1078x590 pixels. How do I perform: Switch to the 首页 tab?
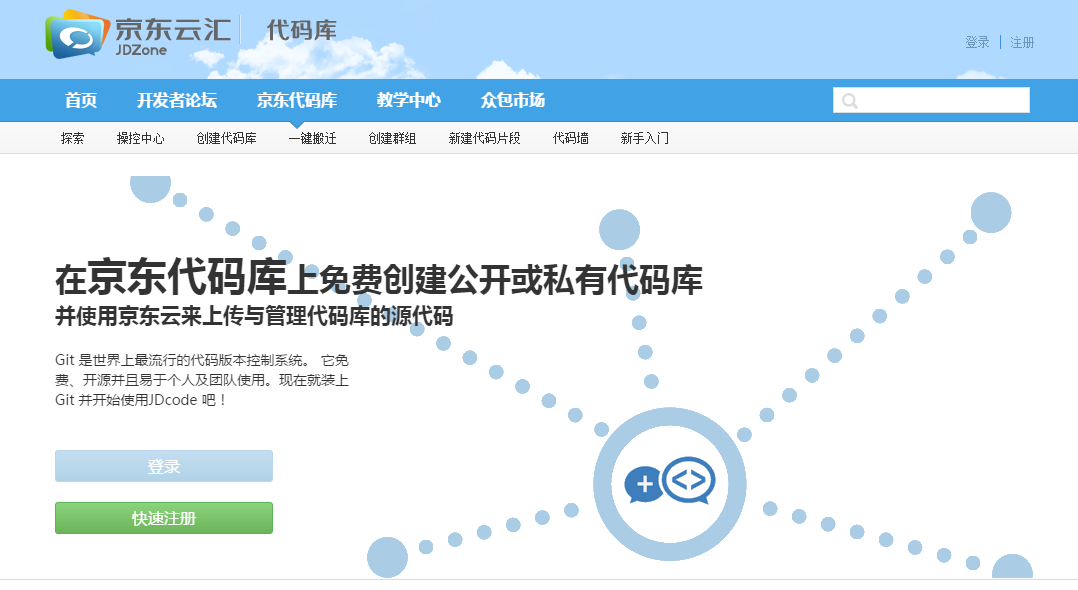[80, 100]
